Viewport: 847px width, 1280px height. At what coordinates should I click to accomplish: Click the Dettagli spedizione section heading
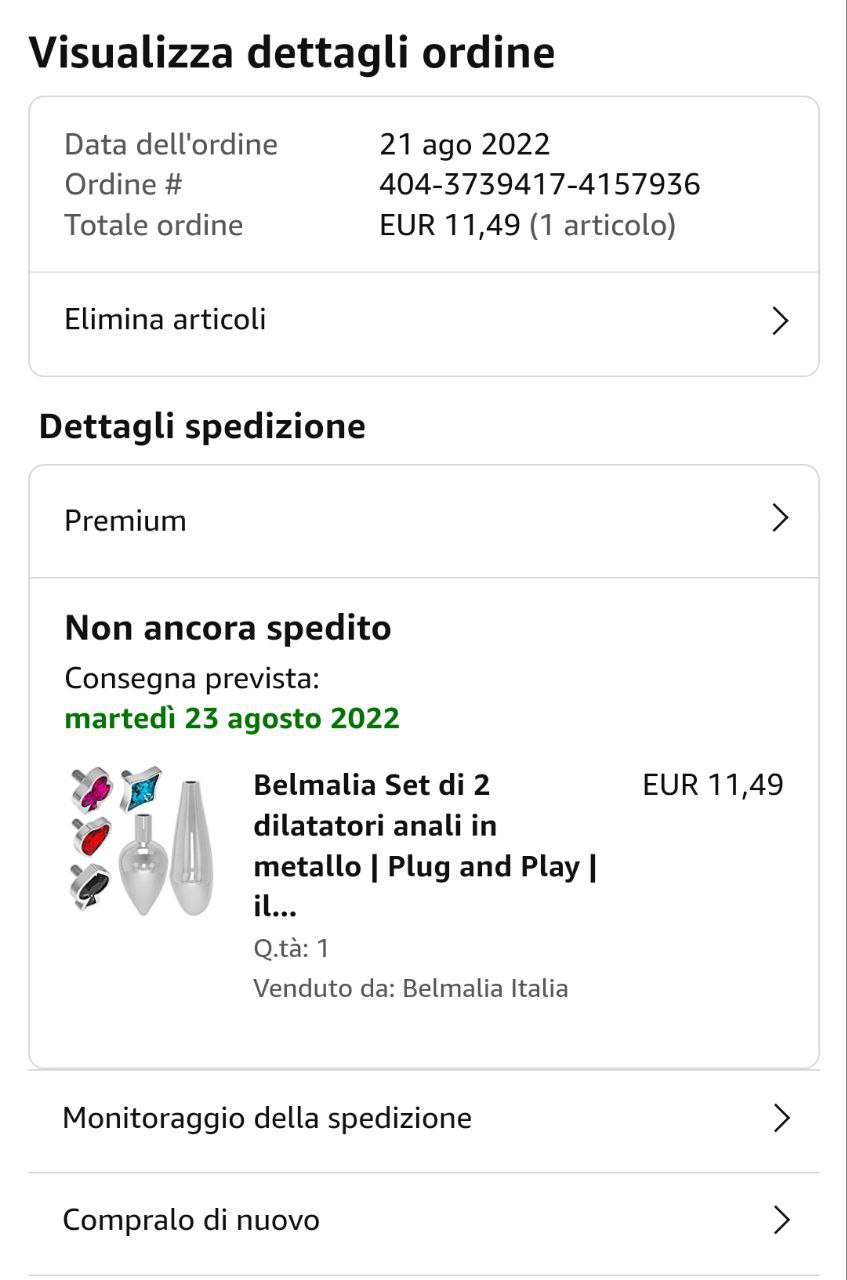pyautogui.click(x=202, y=427)
